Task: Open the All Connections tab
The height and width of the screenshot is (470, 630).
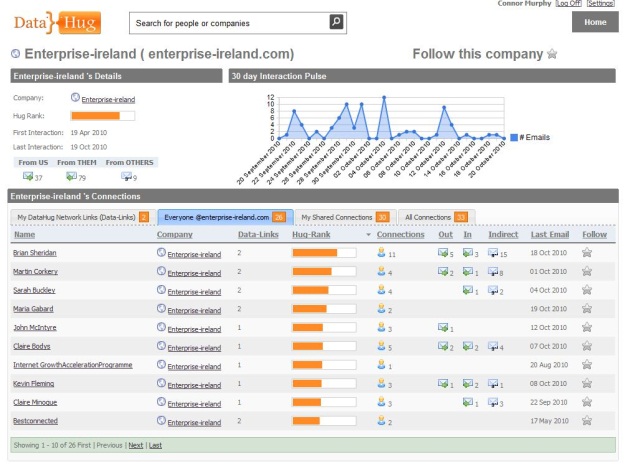Action: coord(427,216)
